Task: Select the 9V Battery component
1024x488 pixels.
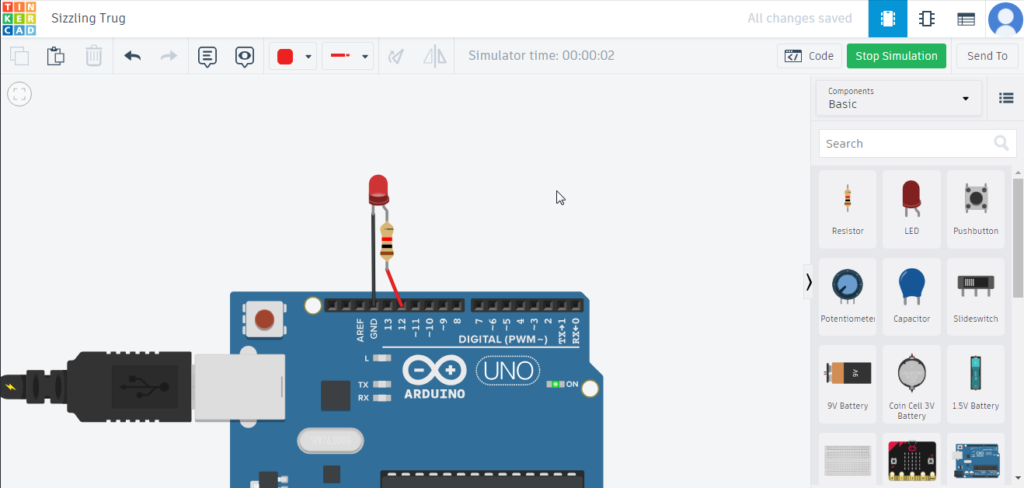Action: click(x=848, y=384)
